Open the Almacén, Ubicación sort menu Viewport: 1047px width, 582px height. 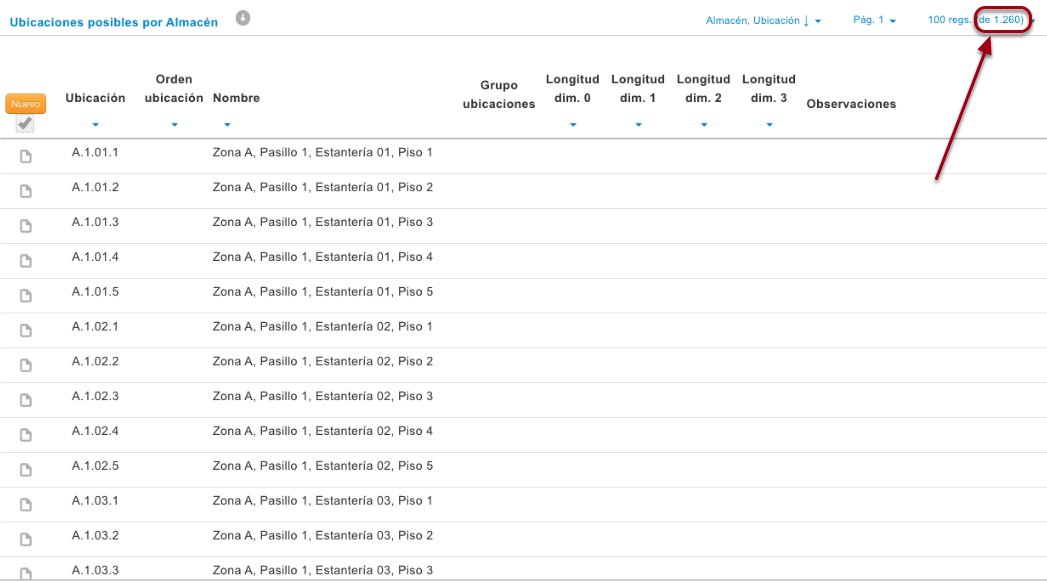[763, 21]
